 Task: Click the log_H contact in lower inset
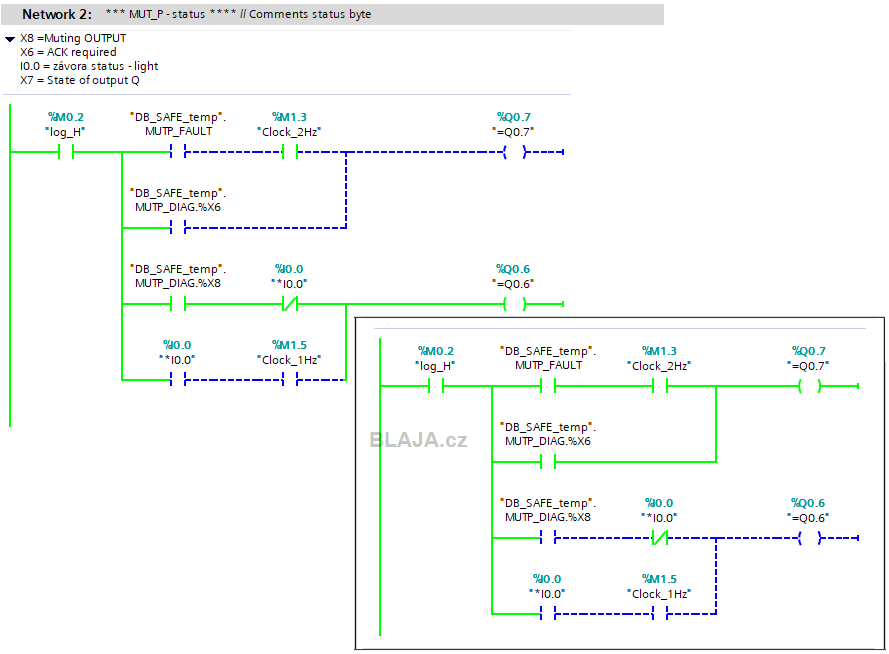[x=436, y=386]
